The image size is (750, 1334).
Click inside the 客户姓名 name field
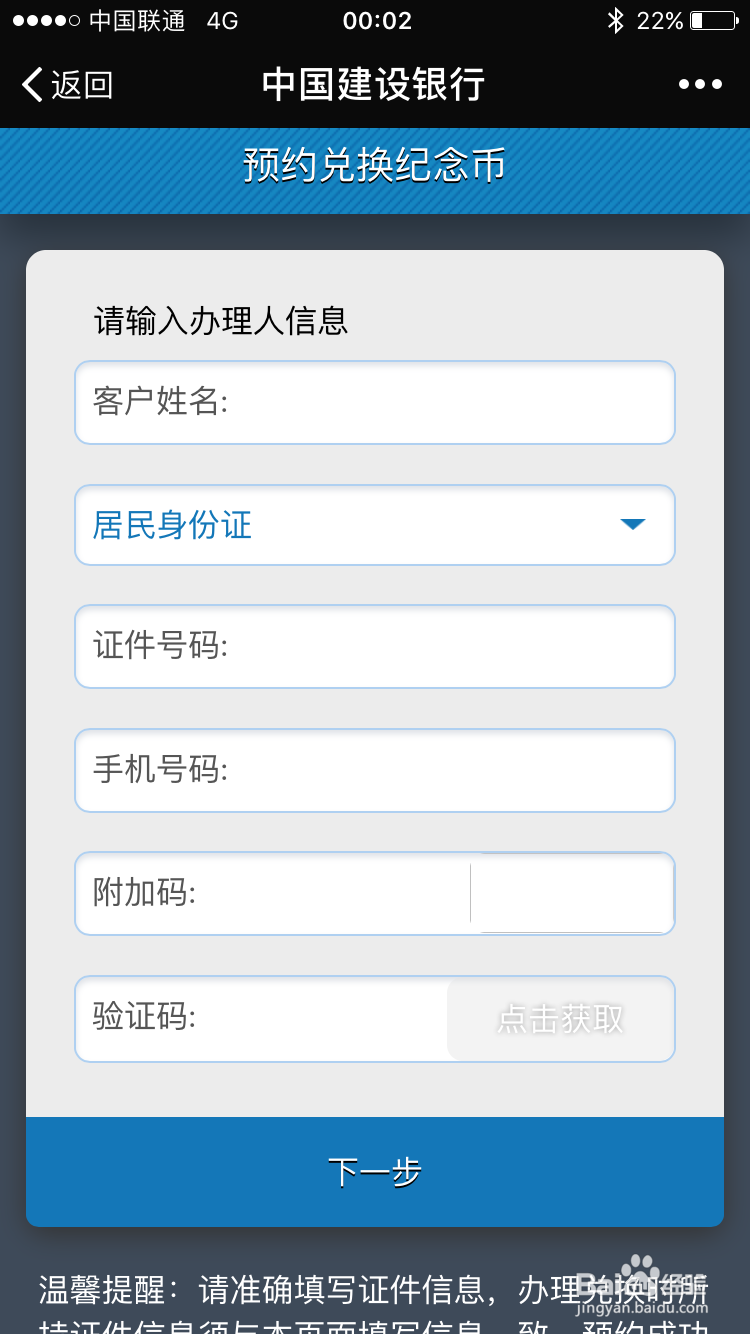coord(375,403)
